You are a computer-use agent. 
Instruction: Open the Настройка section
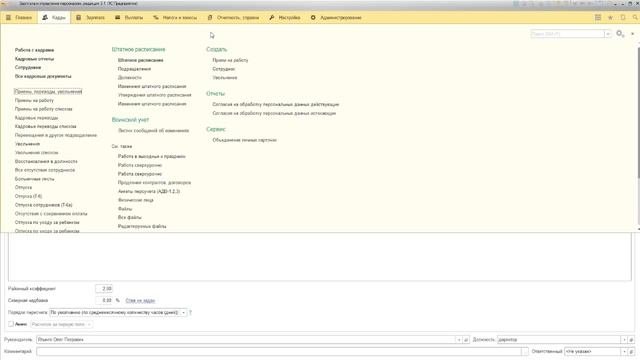pos(285,18)
